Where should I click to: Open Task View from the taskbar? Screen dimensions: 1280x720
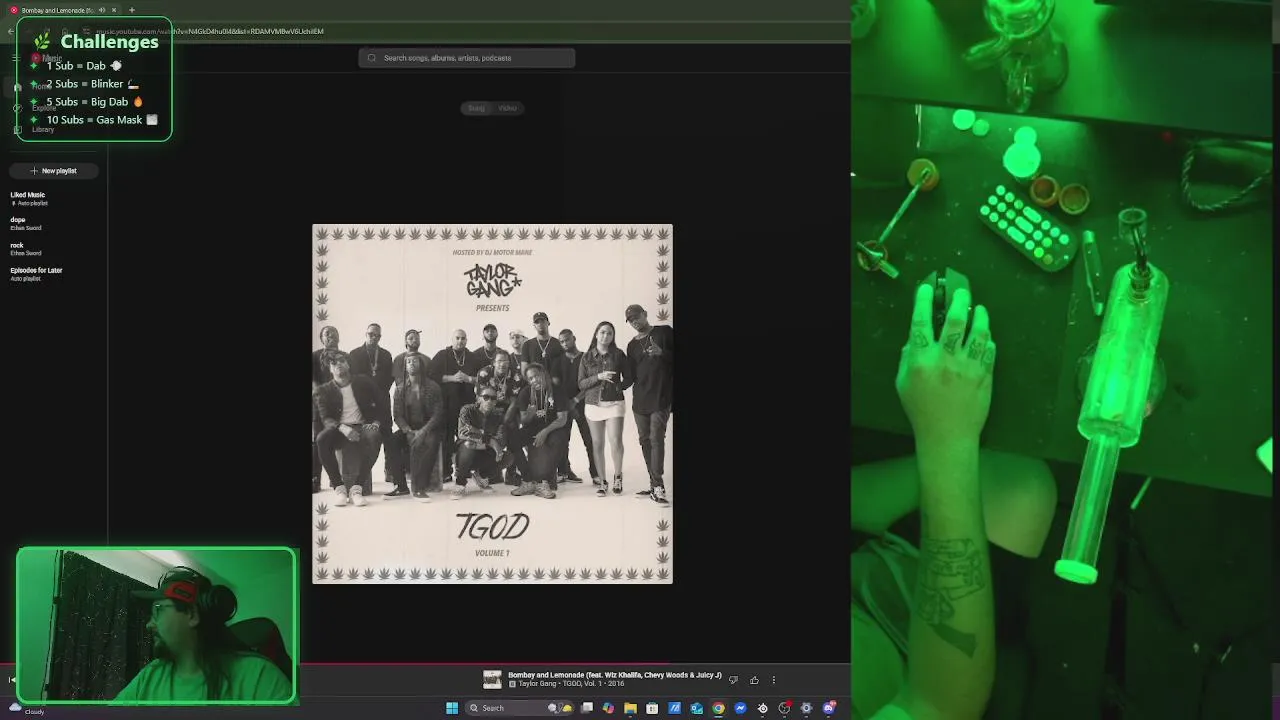(587, 708)
